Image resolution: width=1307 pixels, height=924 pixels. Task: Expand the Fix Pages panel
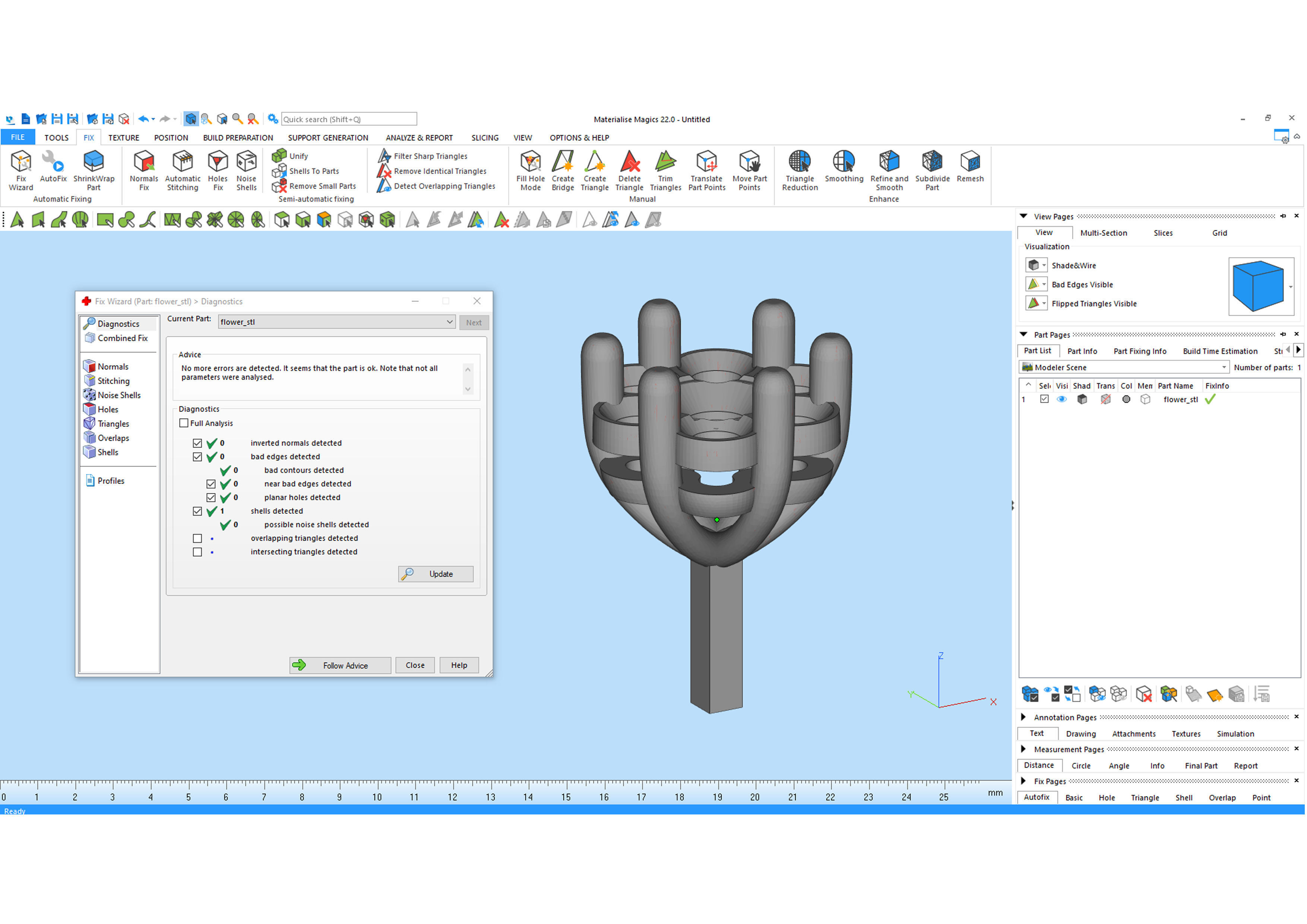[x=1023, y=781]
